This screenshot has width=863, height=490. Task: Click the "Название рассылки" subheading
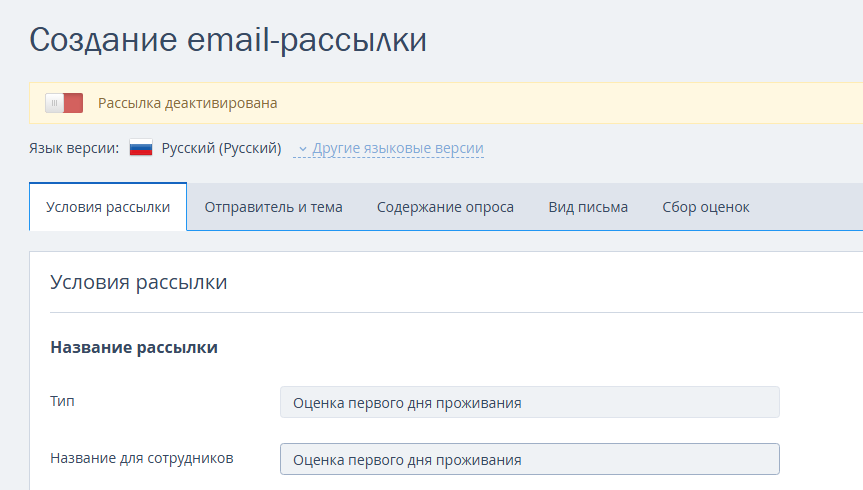tap(134, 348)
